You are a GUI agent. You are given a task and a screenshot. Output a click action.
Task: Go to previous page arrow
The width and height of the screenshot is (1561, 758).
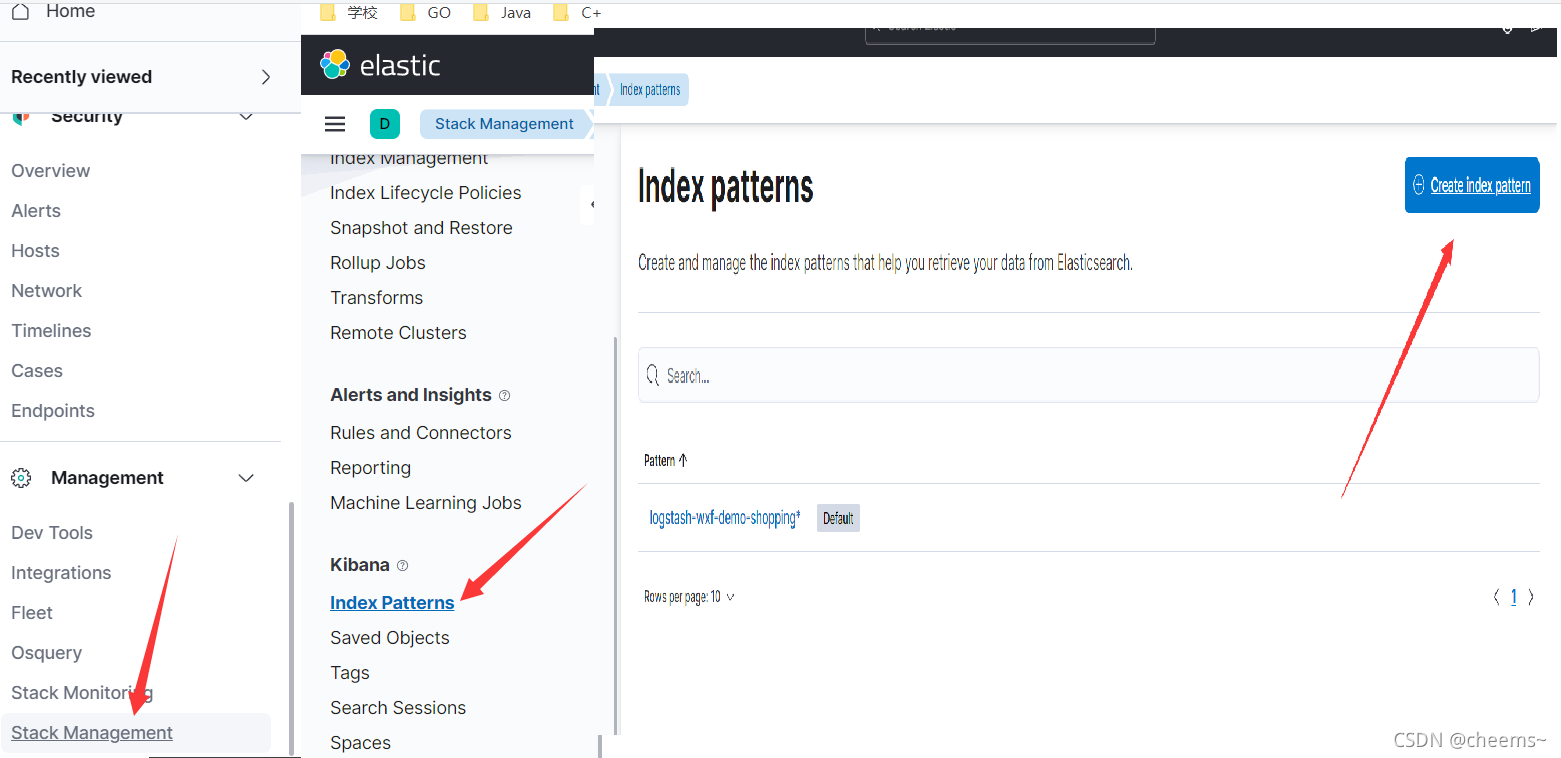[x=1496, y=597]
